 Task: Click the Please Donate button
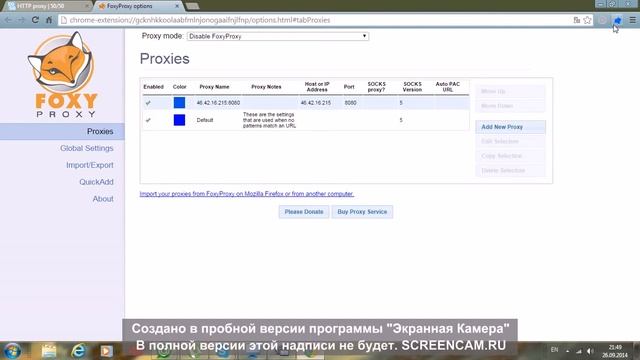304,212
